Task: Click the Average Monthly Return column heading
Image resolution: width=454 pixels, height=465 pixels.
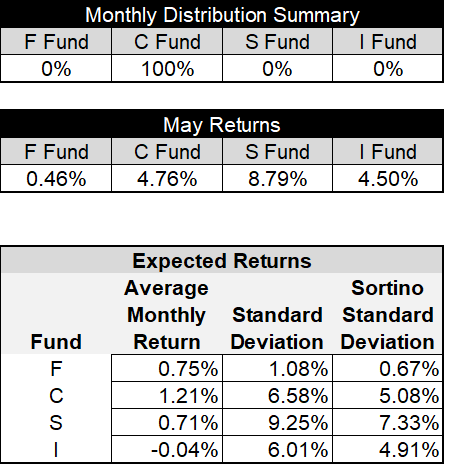Action: click(167, 315)
